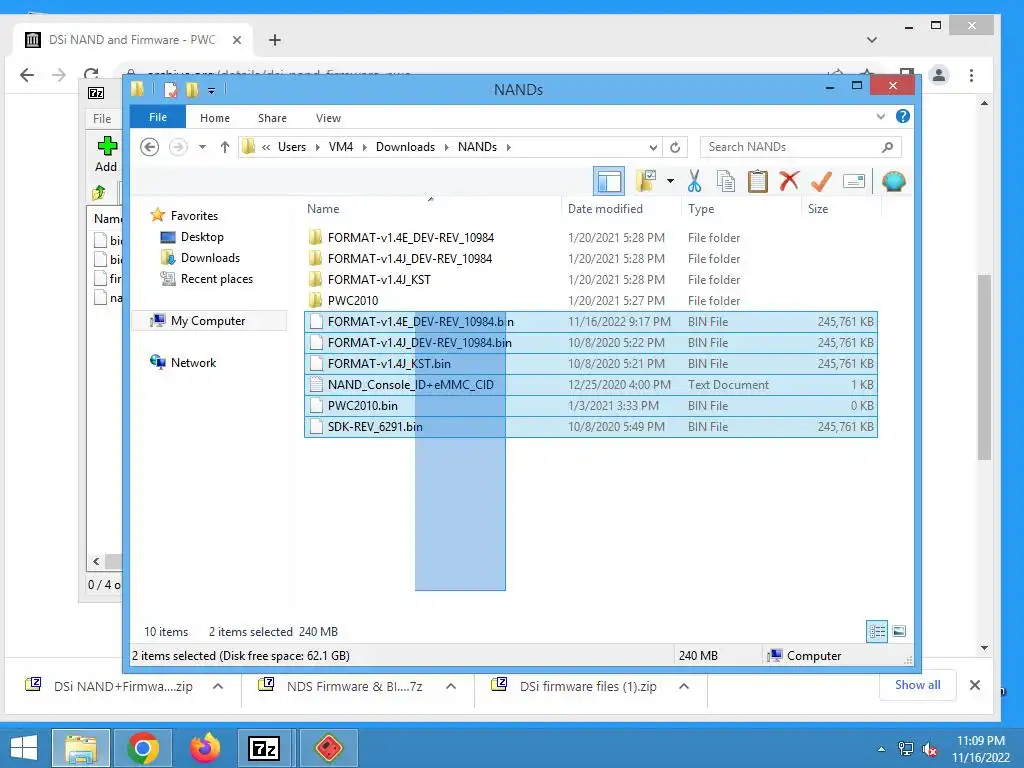
Task: Select Favorites in the navigation pane
Action: 194,216
